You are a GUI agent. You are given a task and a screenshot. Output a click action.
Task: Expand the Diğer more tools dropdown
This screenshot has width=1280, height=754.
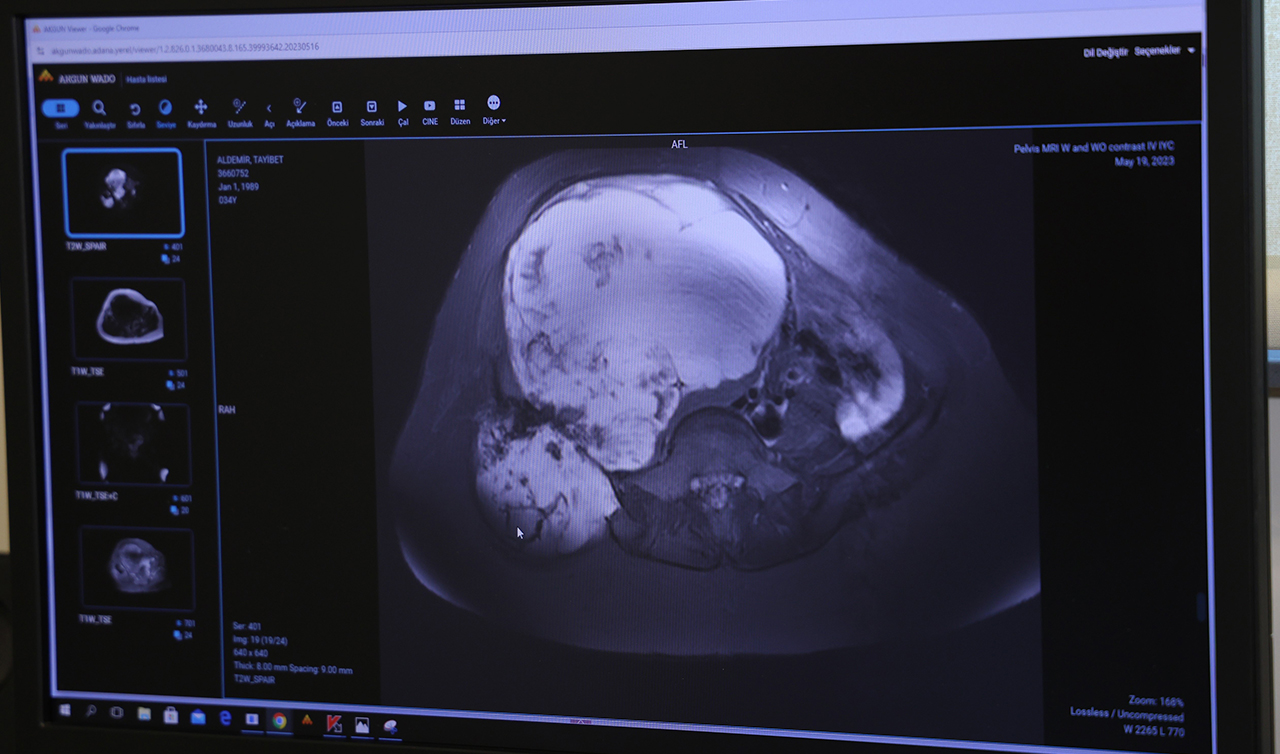coord(493,106)
